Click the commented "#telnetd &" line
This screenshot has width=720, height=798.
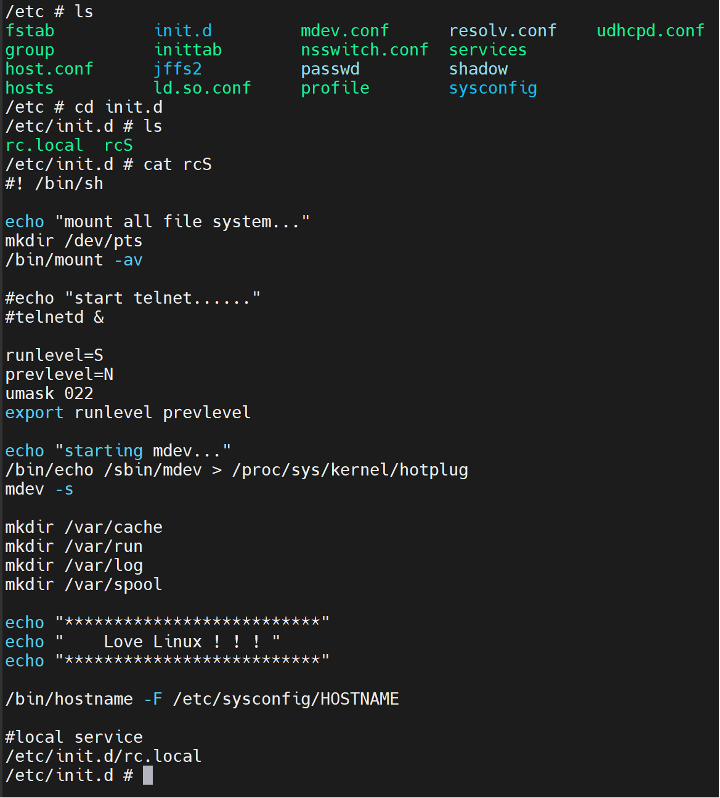(x=54, y=317)
